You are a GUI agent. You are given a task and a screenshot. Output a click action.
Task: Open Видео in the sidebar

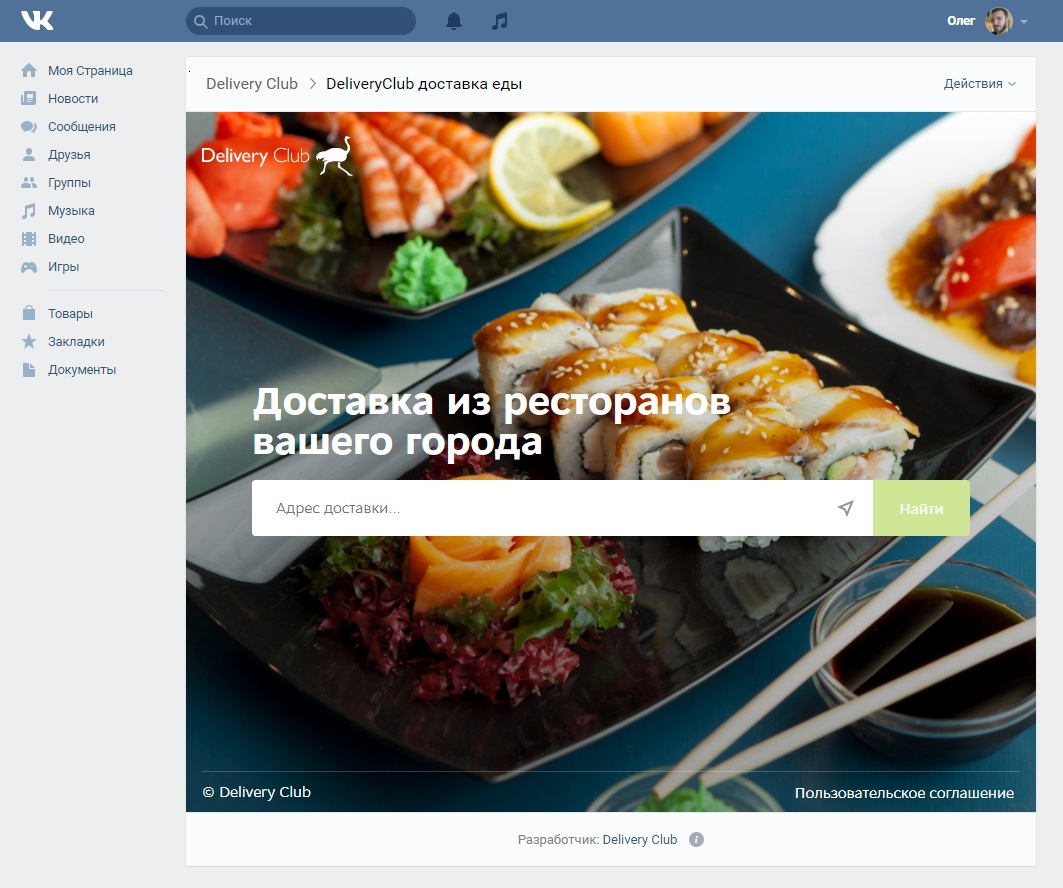coord(66,239)
